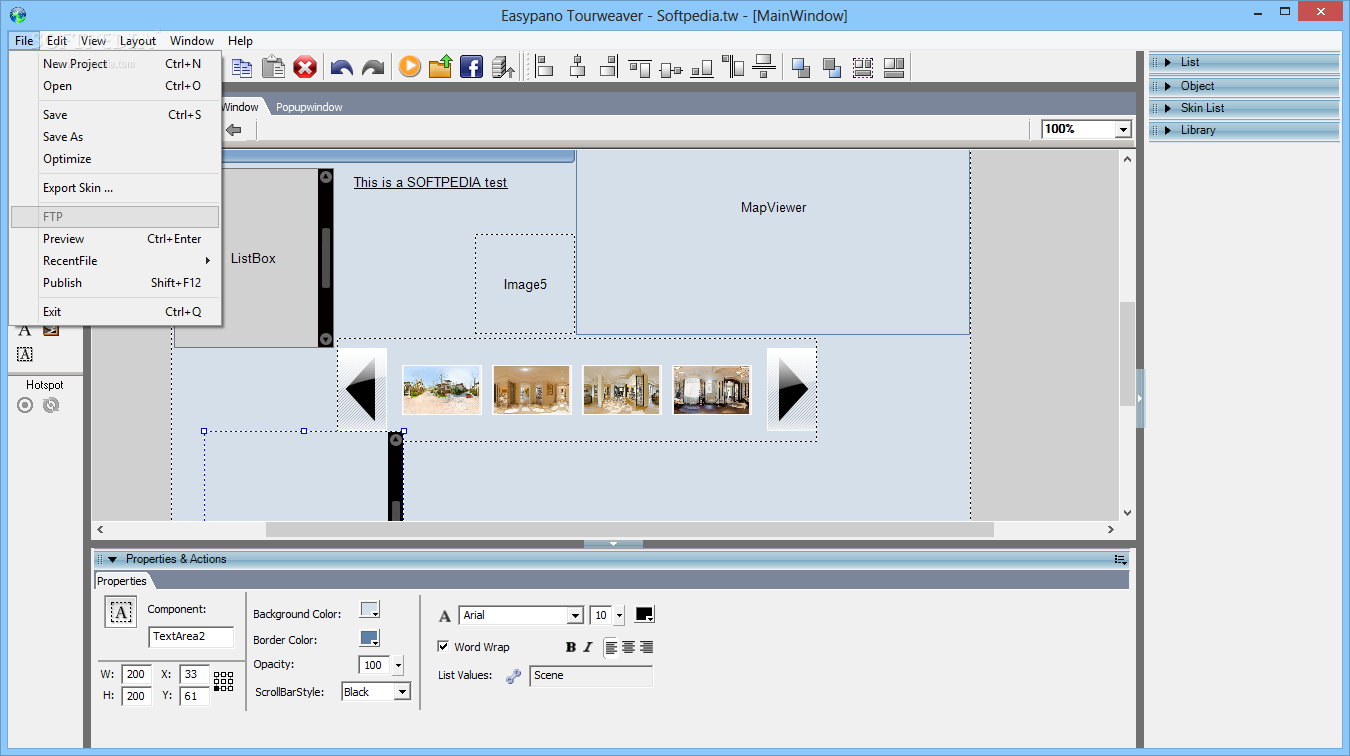Redo the last undone action
Screen dimensions: 1350x756
pyautogui.click(x=373, y=67)
